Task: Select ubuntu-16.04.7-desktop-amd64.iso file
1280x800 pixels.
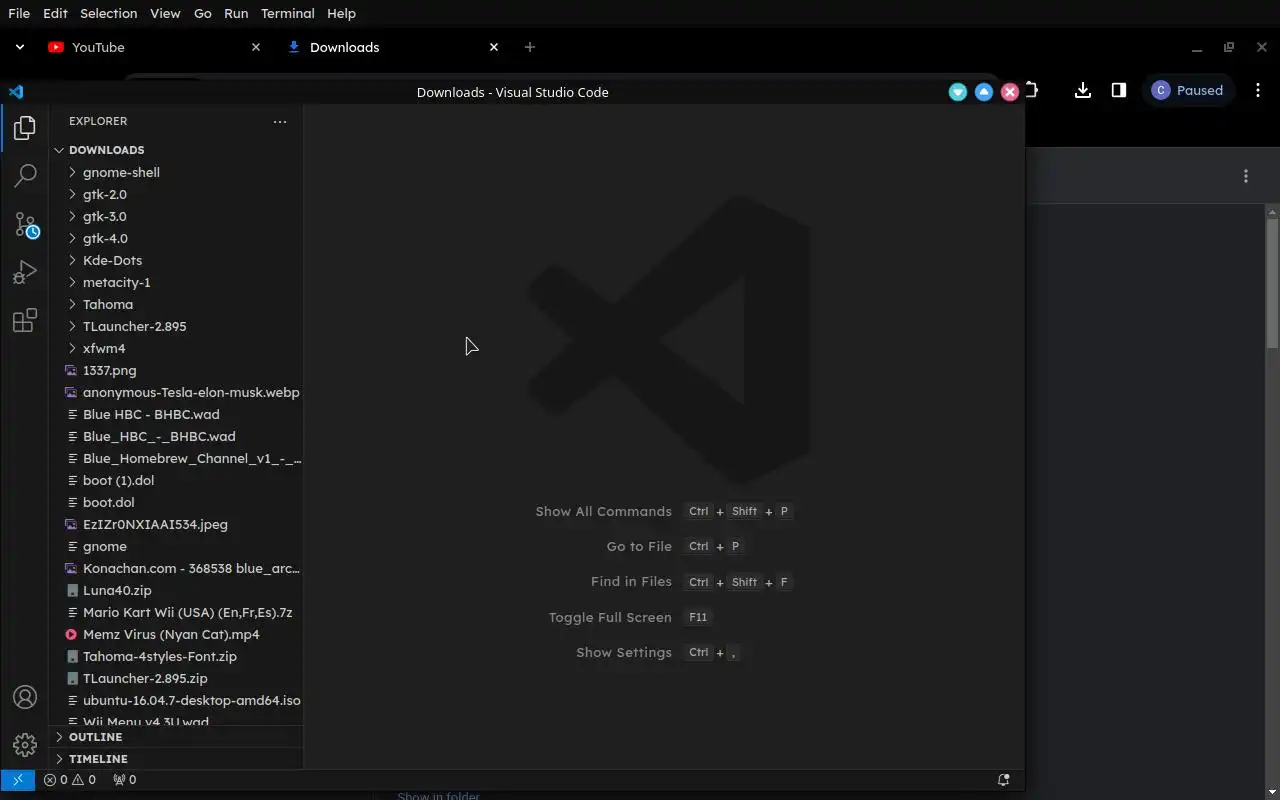Action: 176,700
